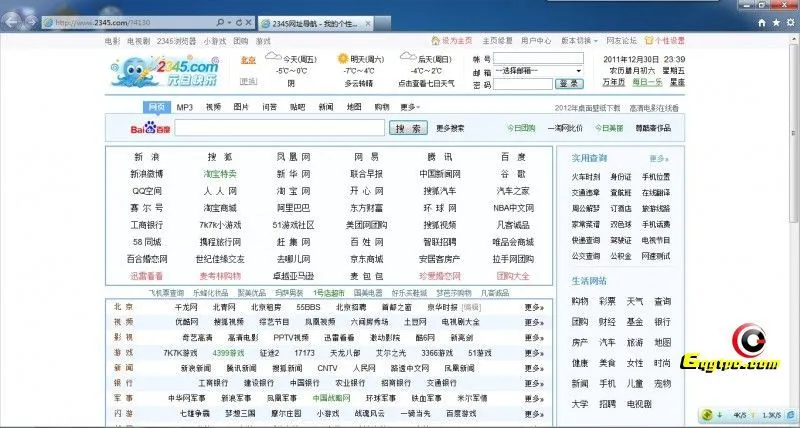Click the blue icon at right of speed widget
Viewport: 800px width, 428px height.
(x=791, y=415)
